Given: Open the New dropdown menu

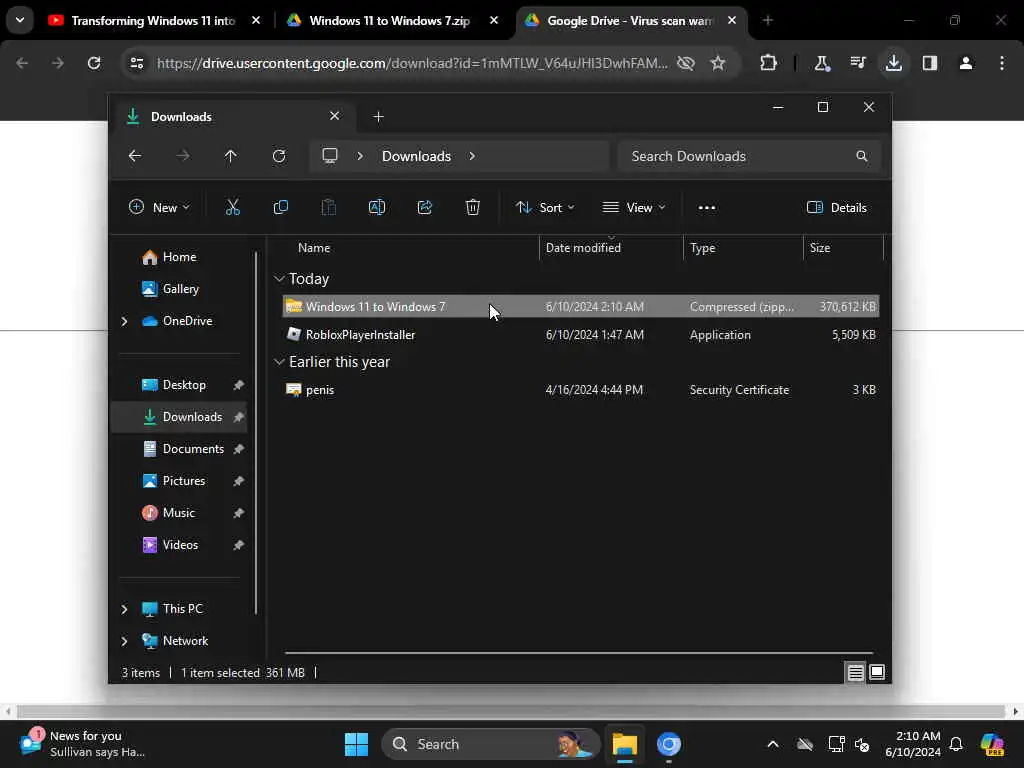Looking at the screenshot, I should (x=159, y=208).
